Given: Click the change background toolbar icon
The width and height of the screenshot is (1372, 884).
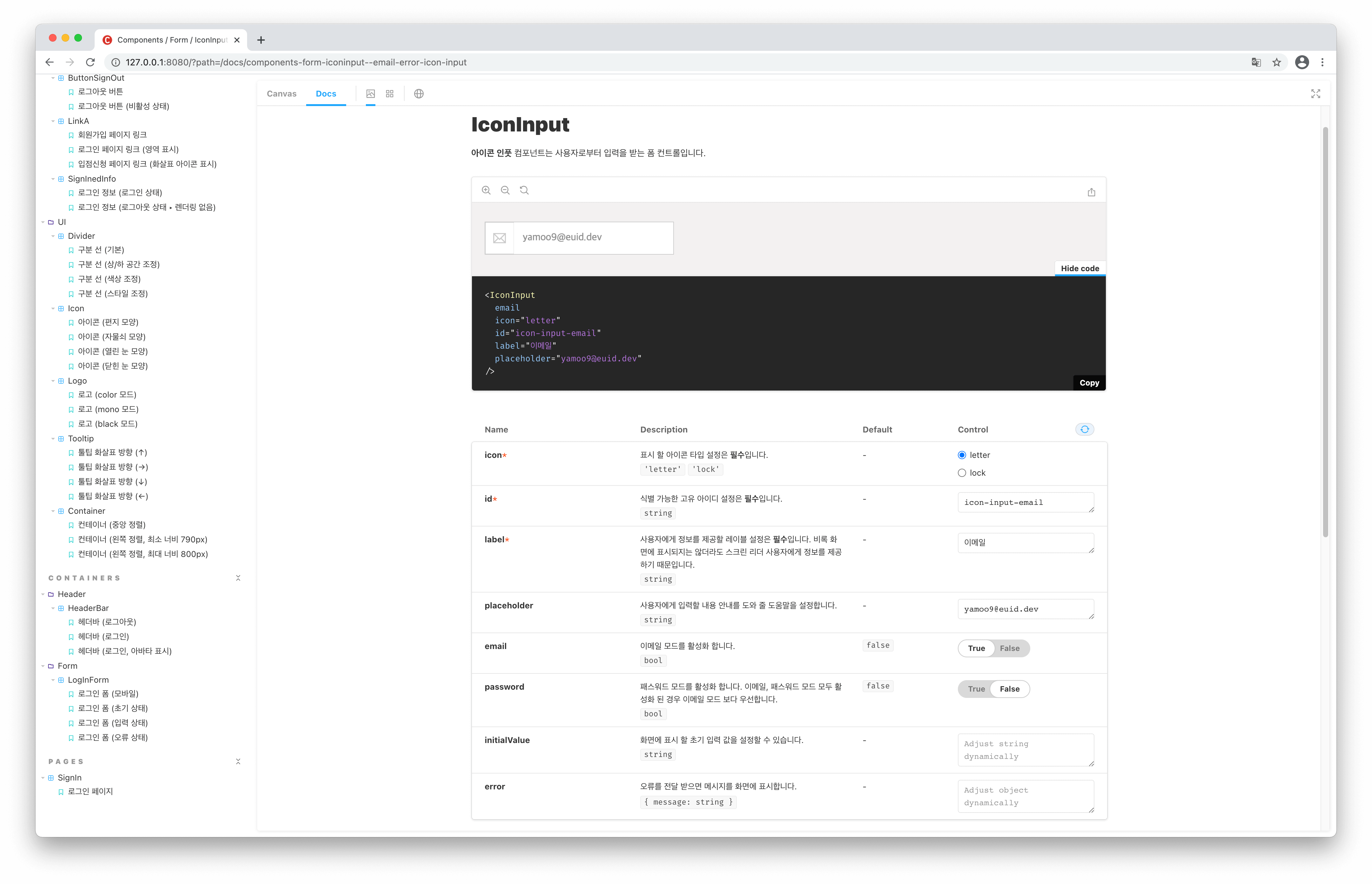Looking at the screenshot, I should (x=371, y=94).
